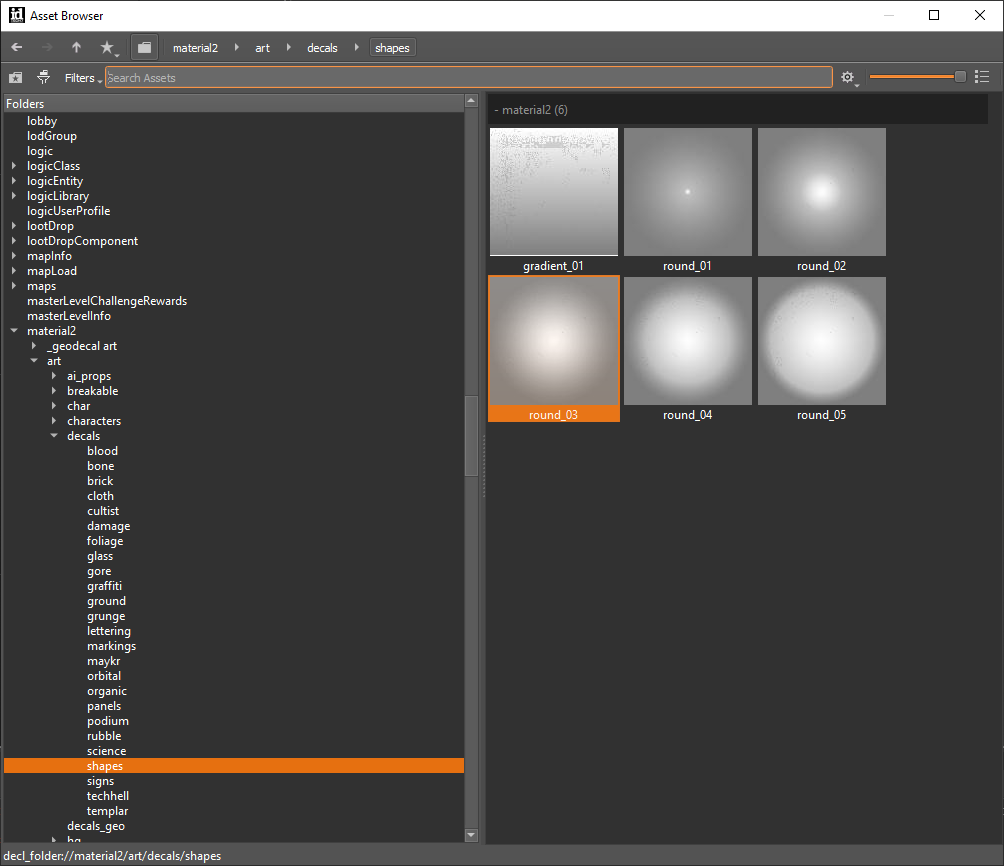Toggle the folder tree panel icon
Image resolution: width=1004 pixels, height=866 pixels.
(145, 47)
